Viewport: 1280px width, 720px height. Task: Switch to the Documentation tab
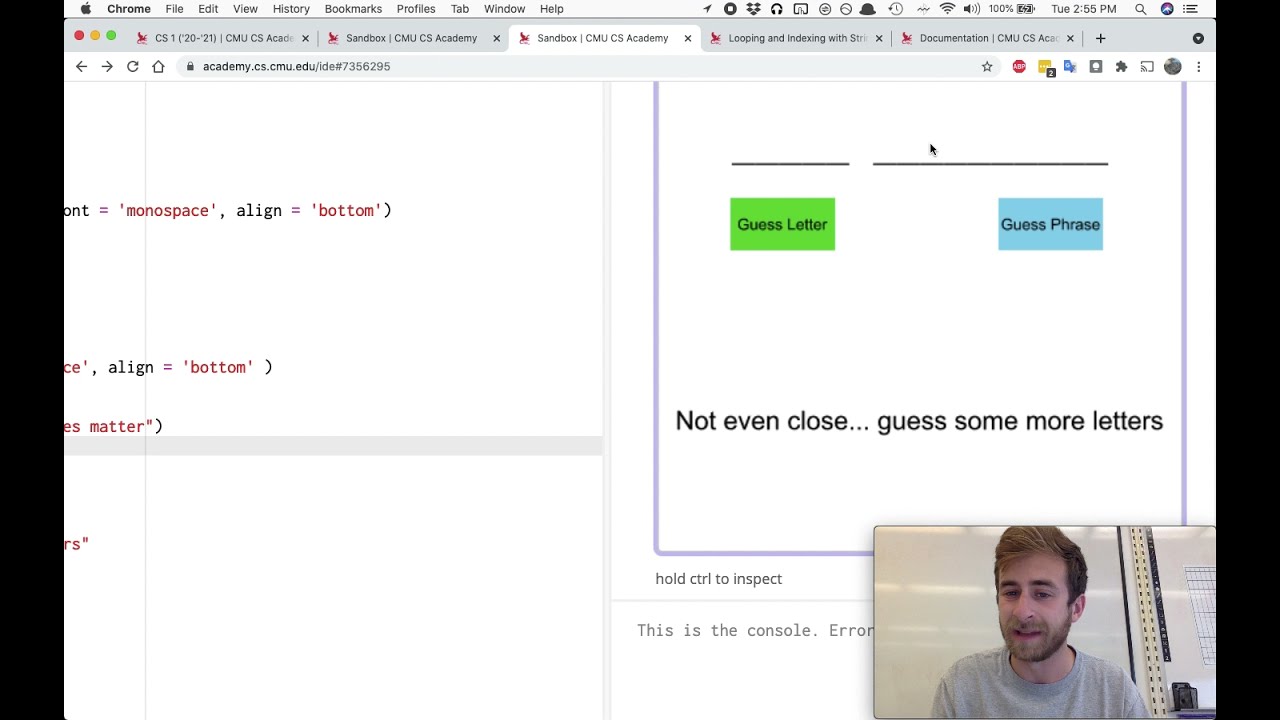pos(988,38)
